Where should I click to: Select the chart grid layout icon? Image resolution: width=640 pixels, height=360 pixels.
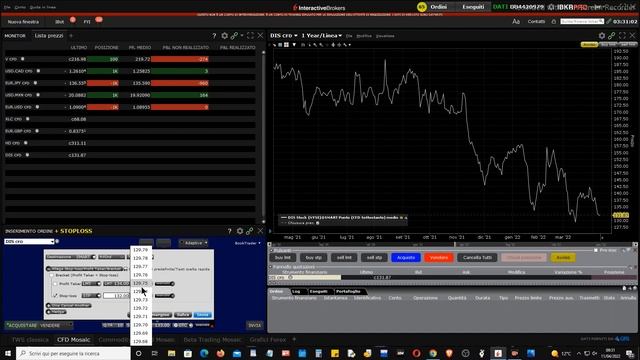click(x=286, y=45)
